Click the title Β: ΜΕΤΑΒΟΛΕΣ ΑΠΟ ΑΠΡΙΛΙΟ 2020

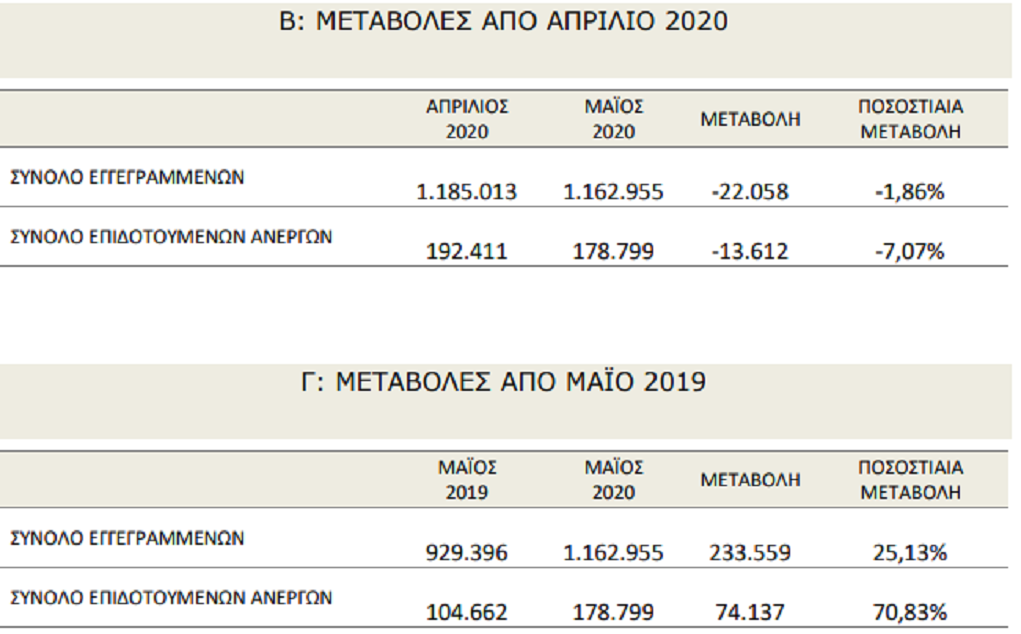[503, 21]
